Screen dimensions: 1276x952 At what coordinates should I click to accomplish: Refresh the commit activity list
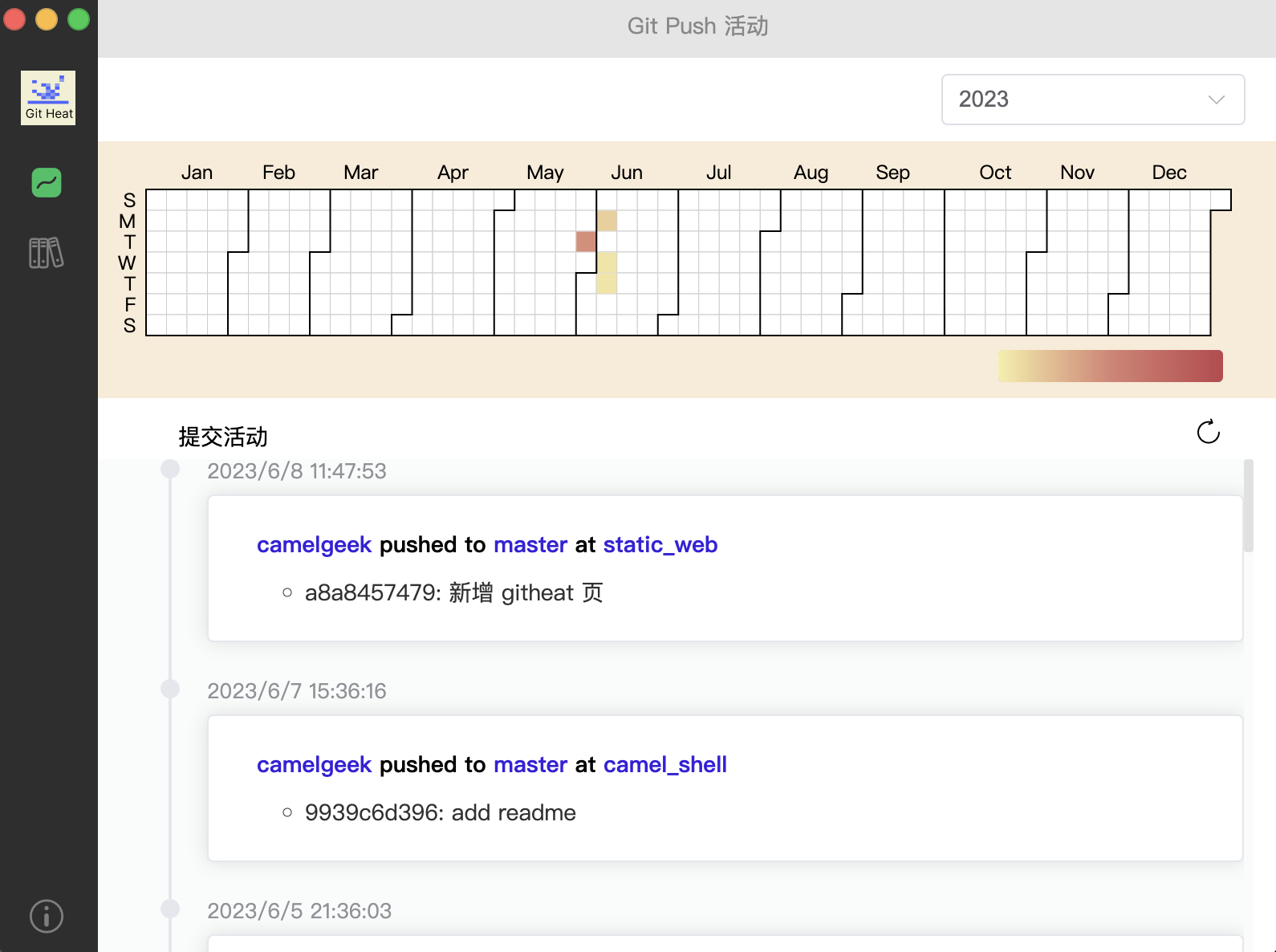[1209, 432]
